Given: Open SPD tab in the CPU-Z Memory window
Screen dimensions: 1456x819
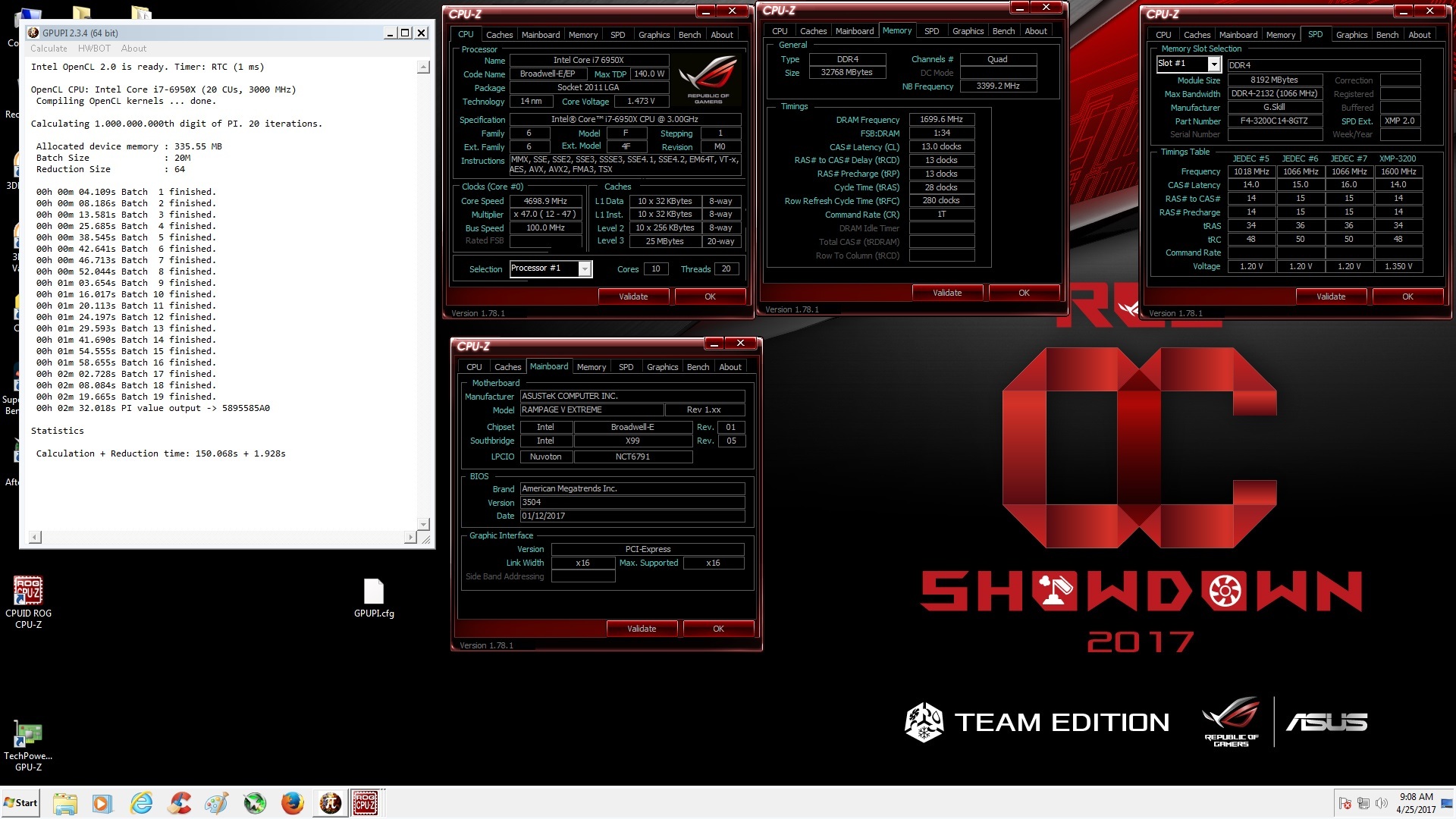Looking at the screenshot, I should point(931,31).
